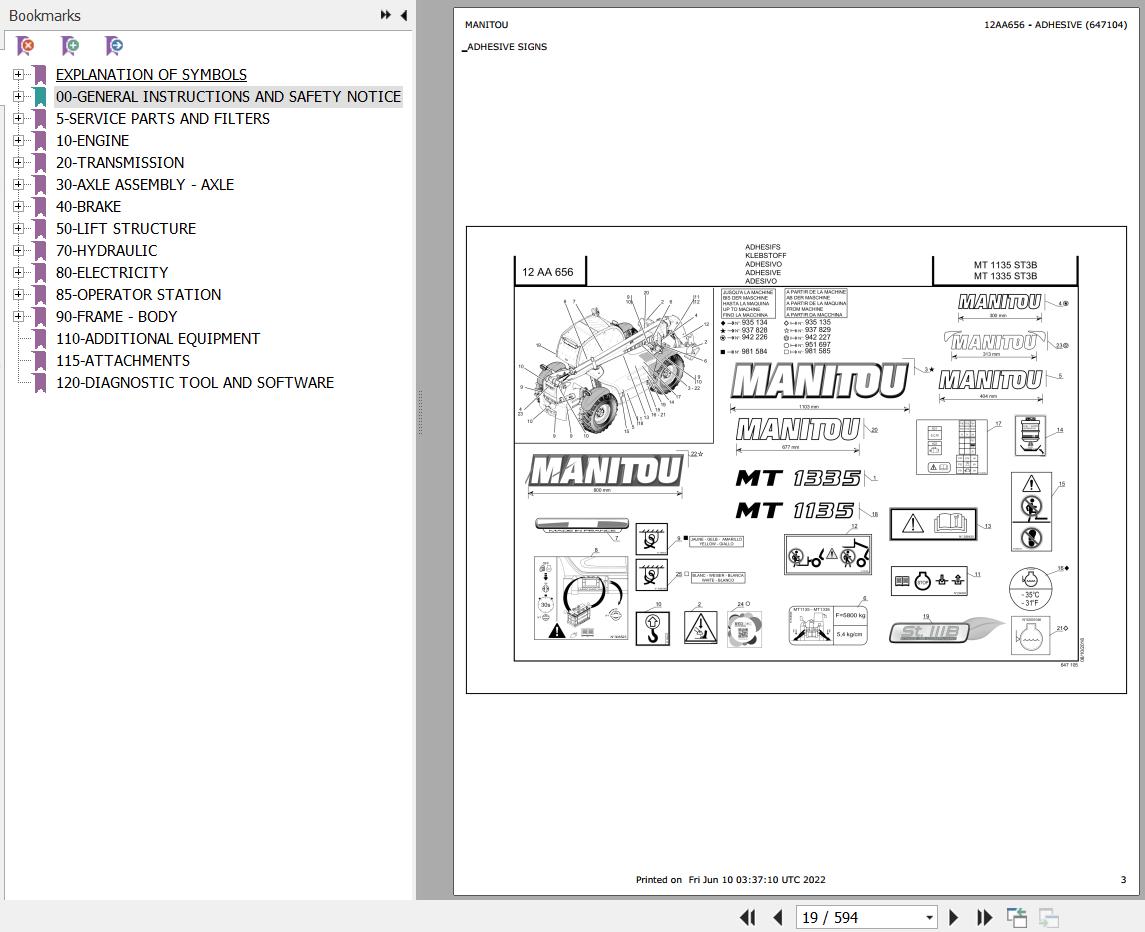
Task: Click the MT 1135 ST3B model label
Action: 1005,265
